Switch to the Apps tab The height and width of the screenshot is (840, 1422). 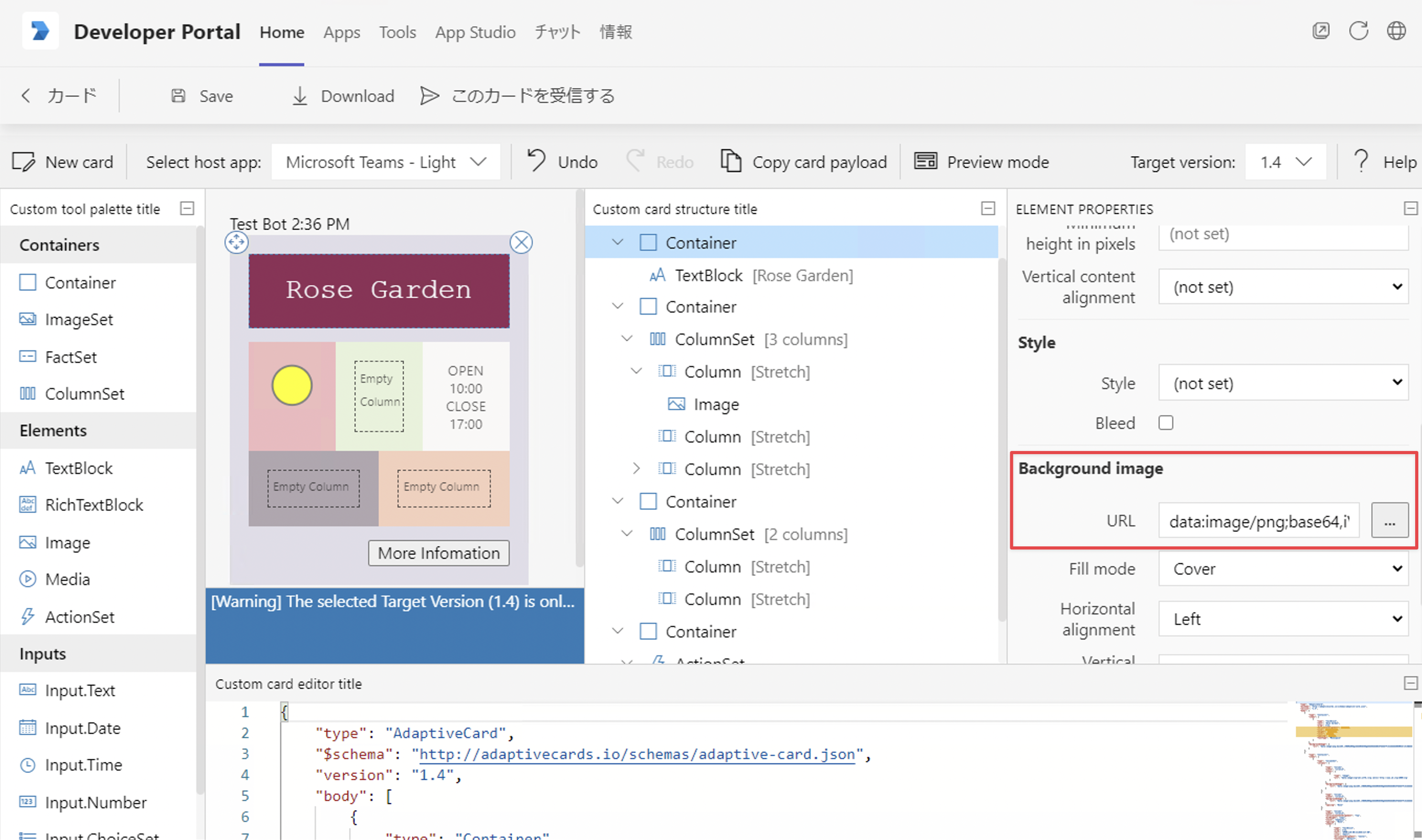pos(342,33)
